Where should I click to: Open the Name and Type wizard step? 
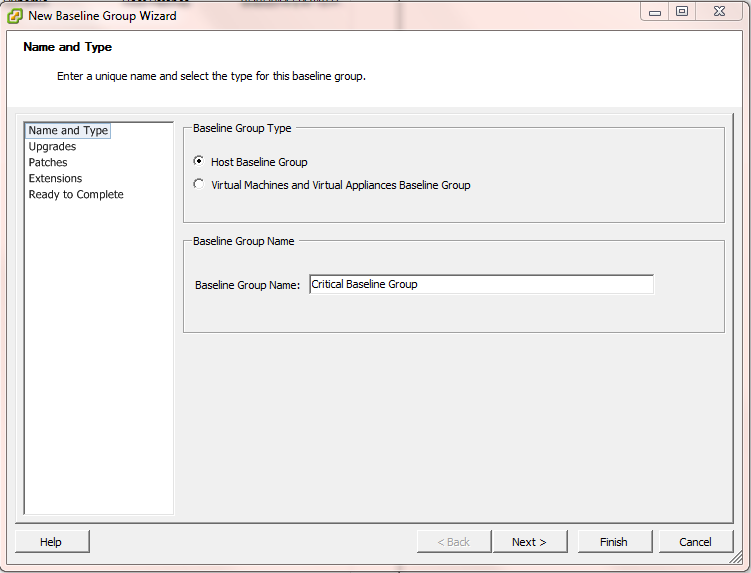[68, 130]
